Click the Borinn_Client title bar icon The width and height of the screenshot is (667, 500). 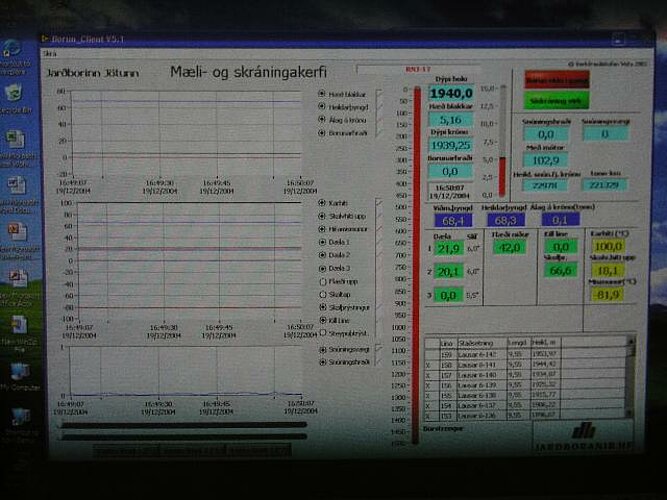pyautogui.click(x=45, y=39)
